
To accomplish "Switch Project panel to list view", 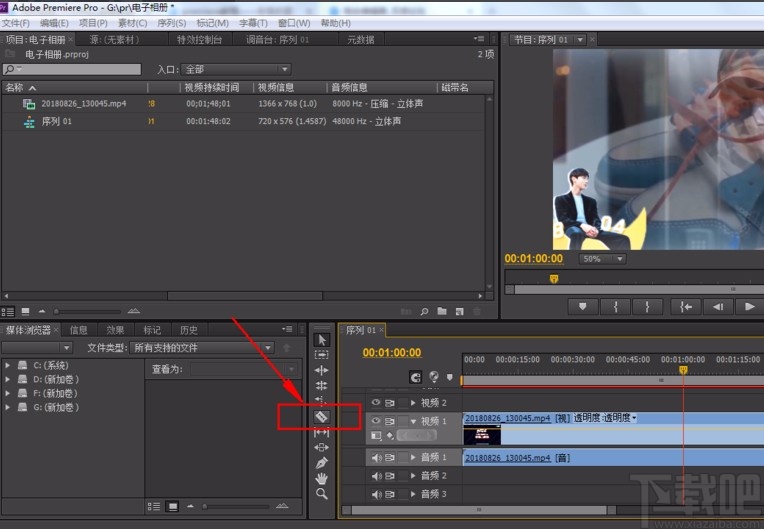I will click(8, 311).
